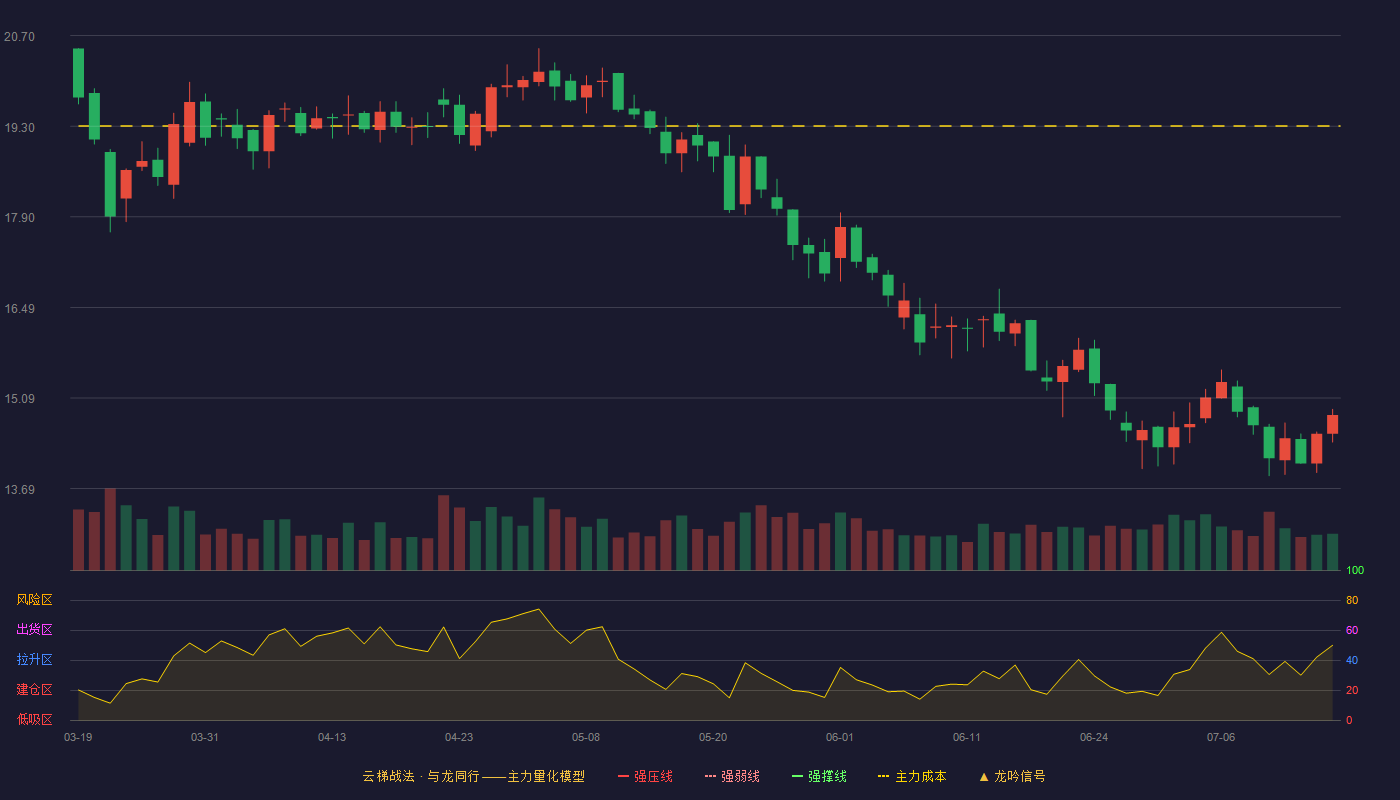The height and width of the screenshot is (800, 1400).
Task: Select the 出货区 zone label
Action: (x=34, y=630)
